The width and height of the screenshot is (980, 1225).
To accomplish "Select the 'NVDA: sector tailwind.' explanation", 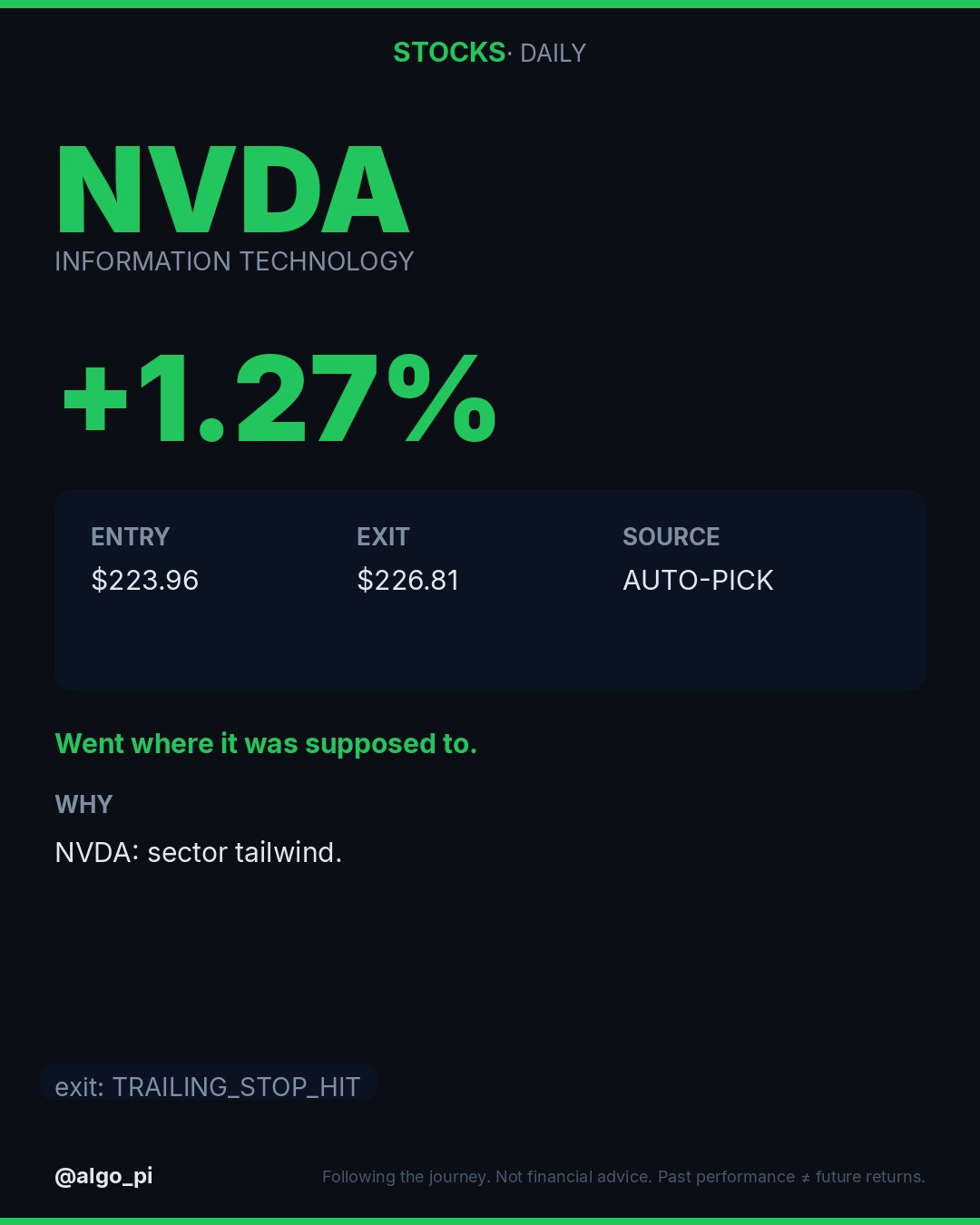I will (x=199, y=853).
